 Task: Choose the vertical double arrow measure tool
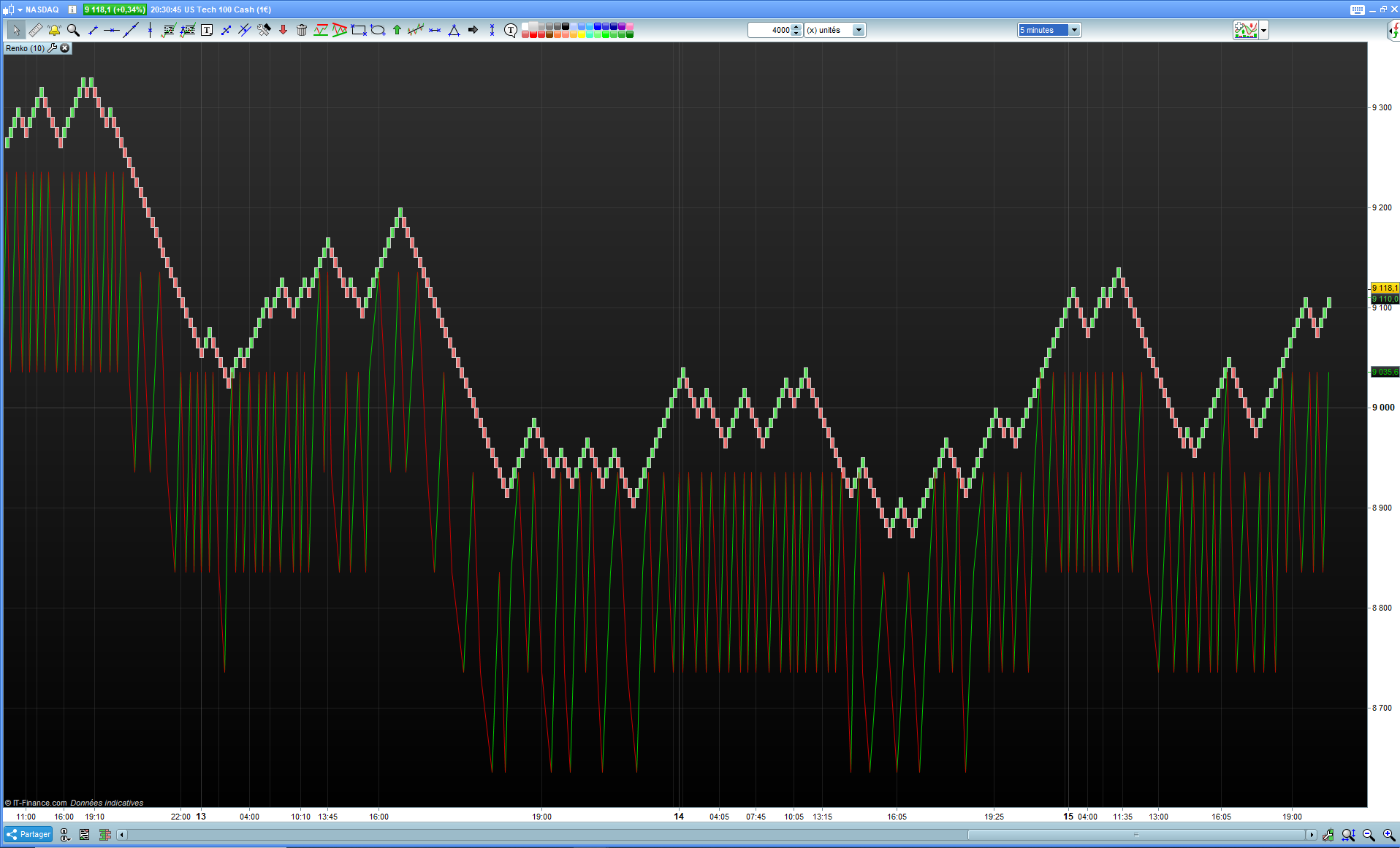pos(492,30)
